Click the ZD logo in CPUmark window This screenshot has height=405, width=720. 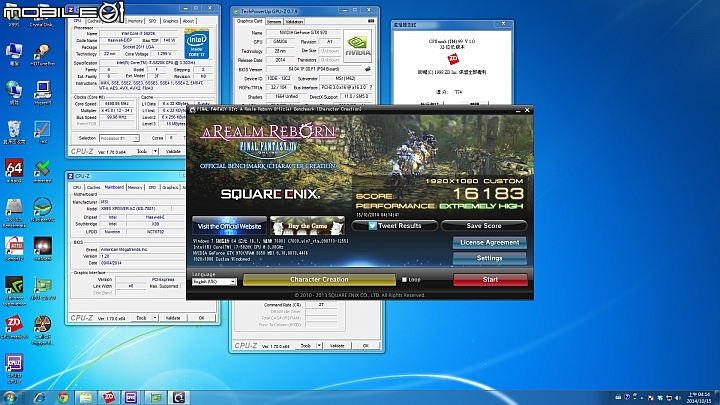coord(453,59)
